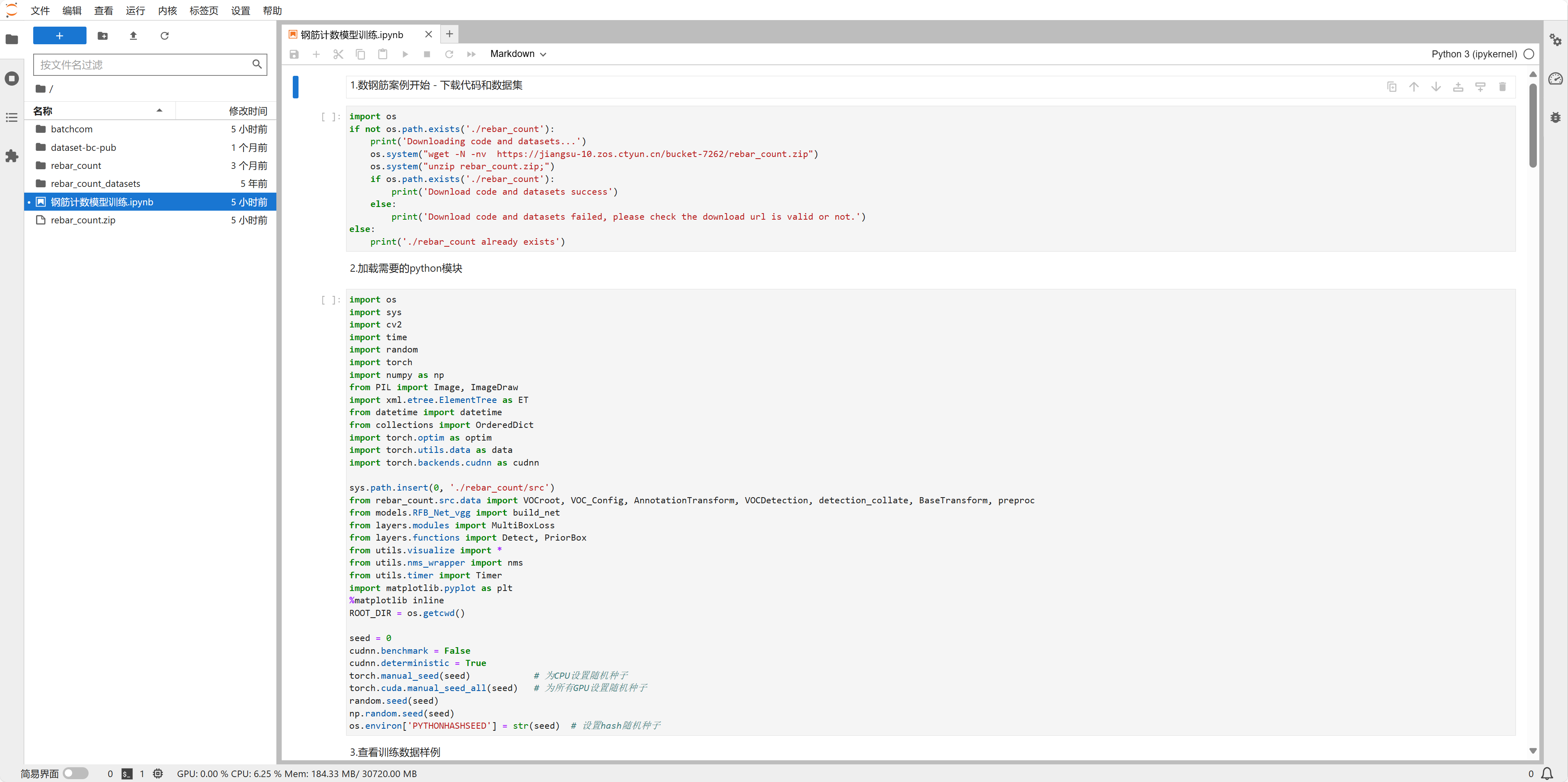Interrupt the kernel with the stop icon
This screenshot has height=782, width=1568.
point(427,54)
